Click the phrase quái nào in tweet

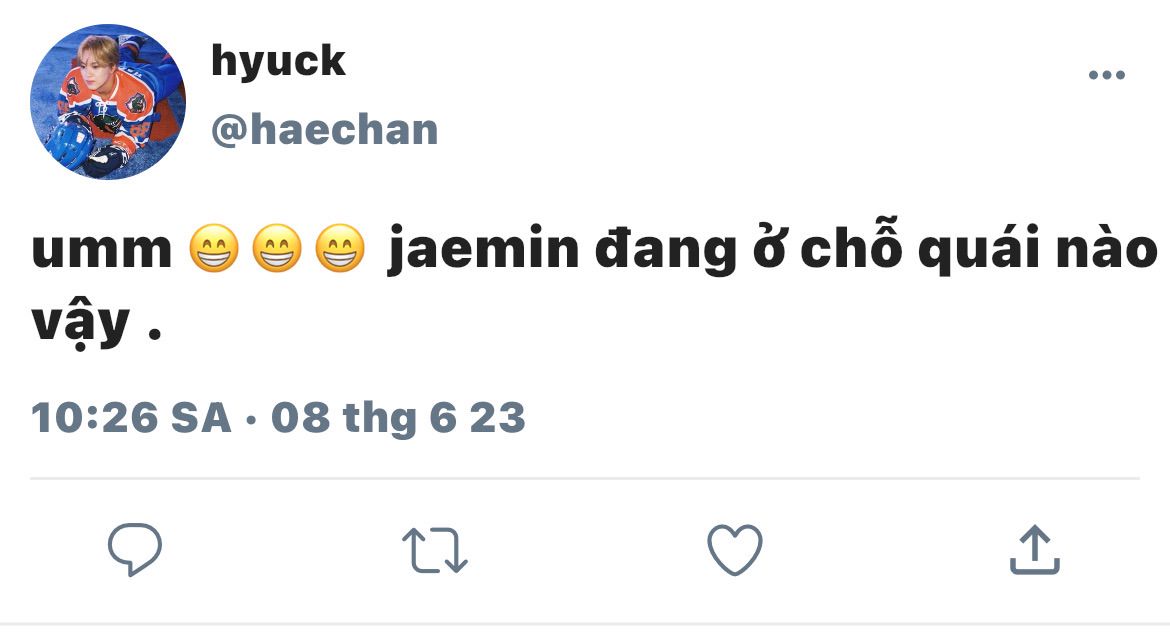(x=1038, y=250)
